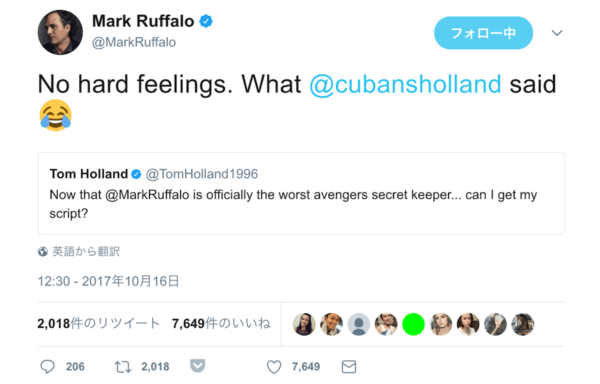
Task: Click the reply speech bubble icon
Action: coord(47,366)
